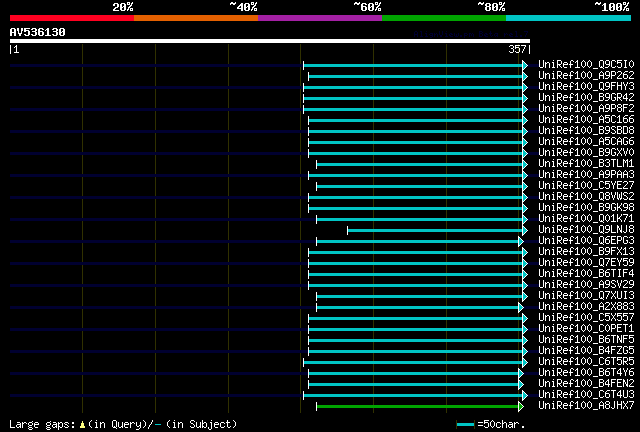Select the UniRef100_A9PAA3 subject name
Image resolution: width=640 pixels, height=432 pixels.
(586, 174)
